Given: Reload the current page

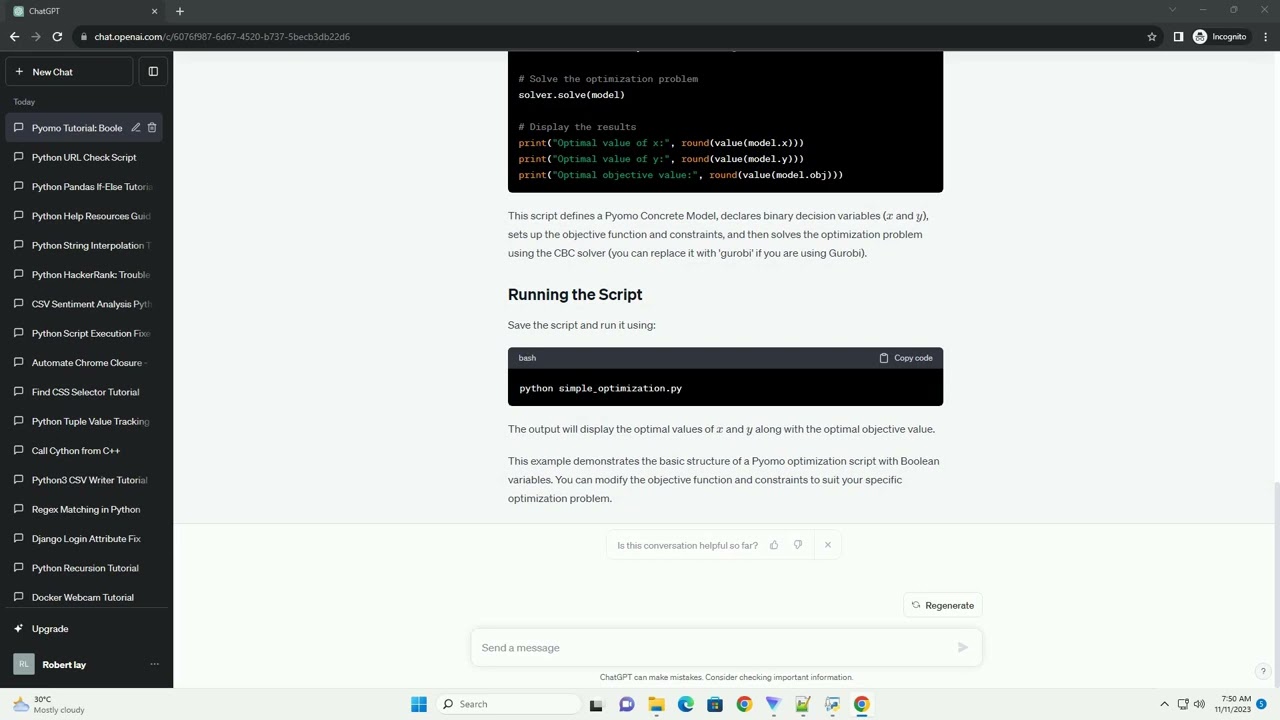Looking at the screenshot, I should (57, 37).
